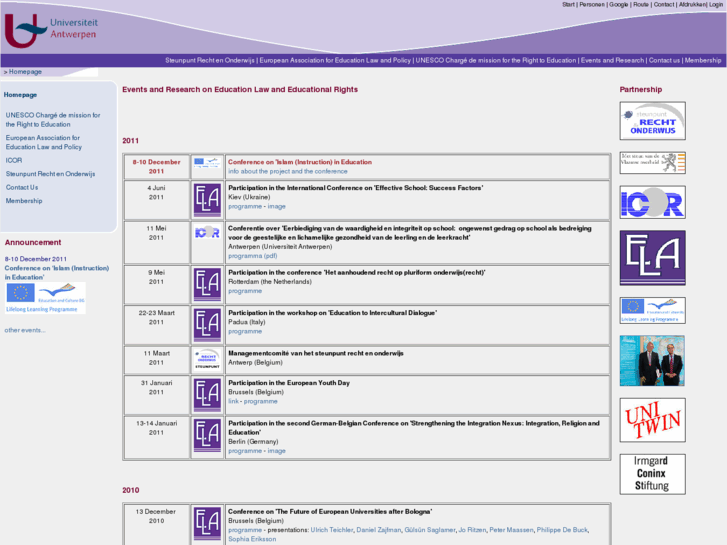Open UNESCO Chargé de mission in top navigation bar

496,60
